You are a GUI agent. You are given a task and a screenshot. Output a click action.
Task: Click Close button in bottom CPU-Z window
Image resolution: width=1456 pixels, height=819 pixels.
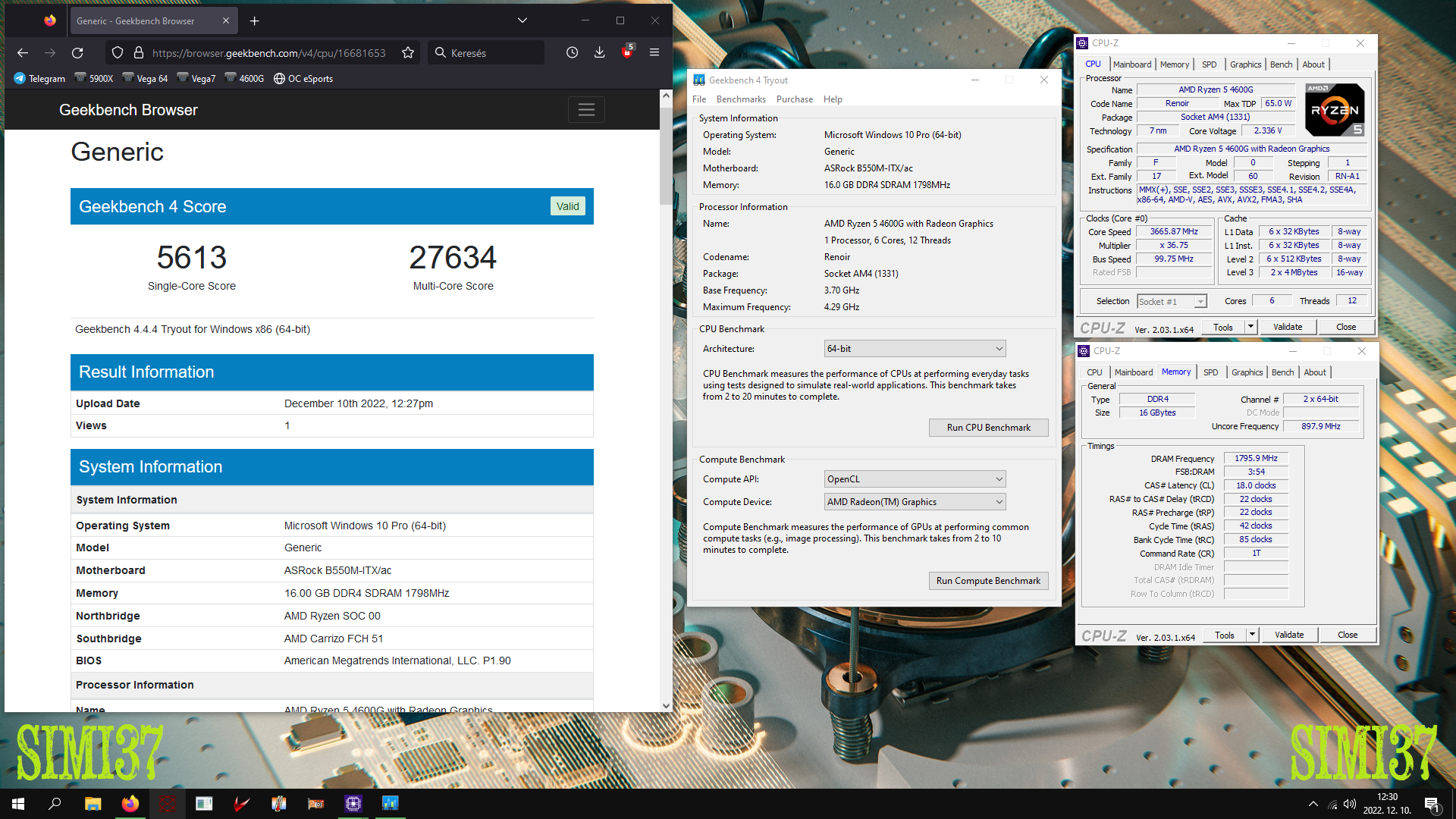(x=1348, y=635)
